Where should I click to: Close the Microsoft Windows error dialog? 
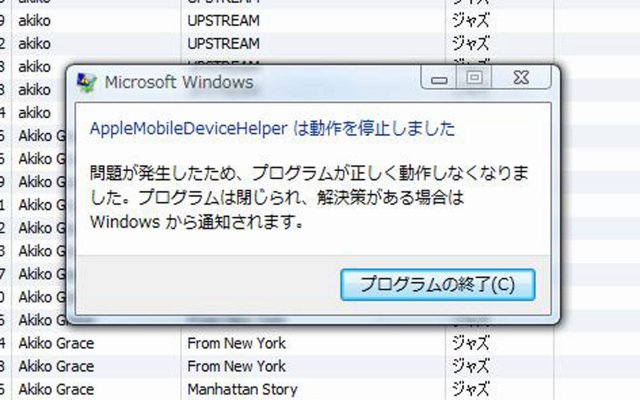[x=521, y=77]
